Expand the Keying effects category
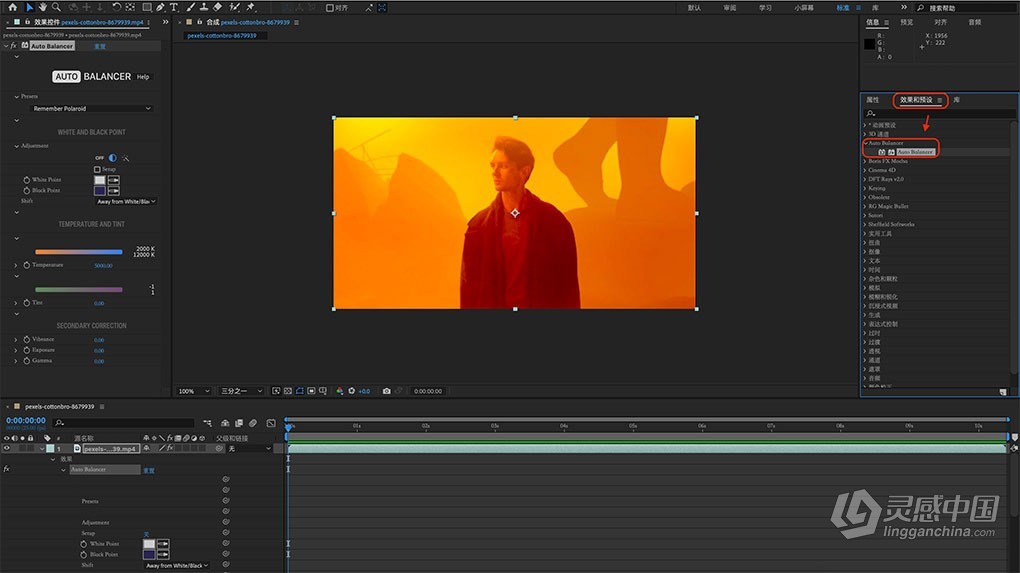 pyautogui.click(x=865, y=188)
